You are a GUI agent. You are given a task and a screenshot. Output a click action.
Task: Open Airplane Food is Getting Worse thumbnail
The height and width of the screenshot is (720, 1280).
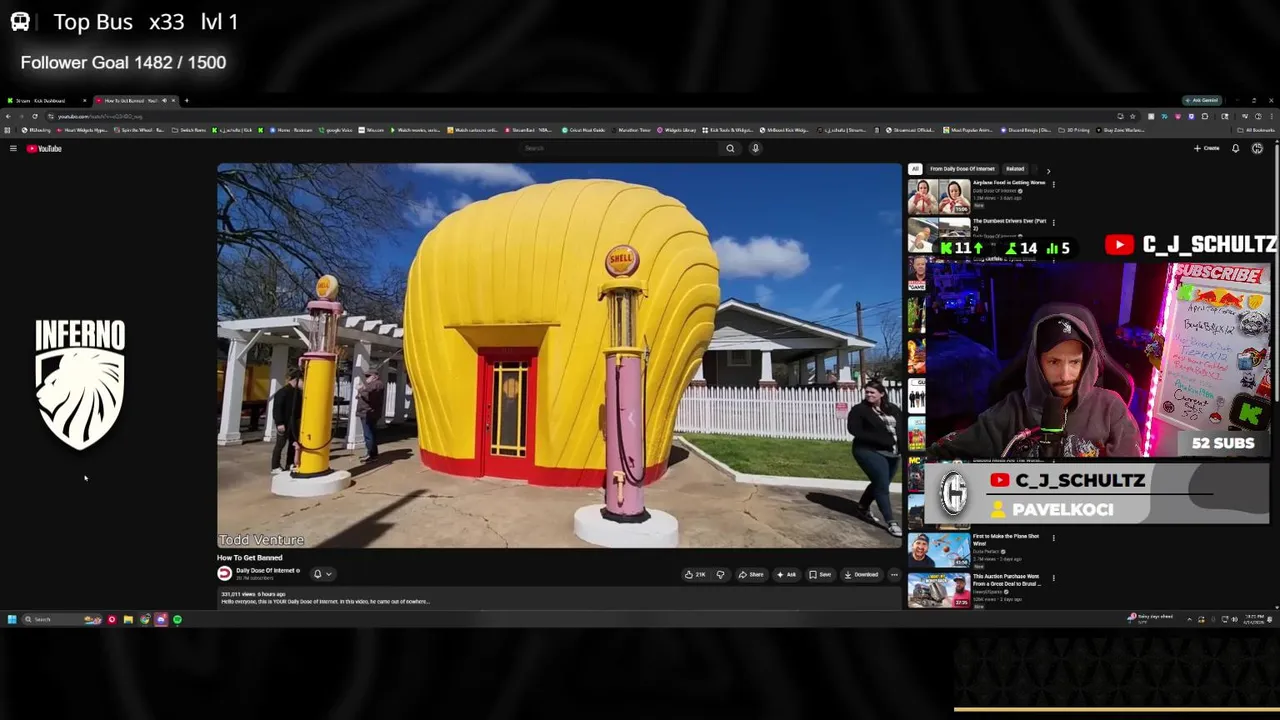click(938, 196)
